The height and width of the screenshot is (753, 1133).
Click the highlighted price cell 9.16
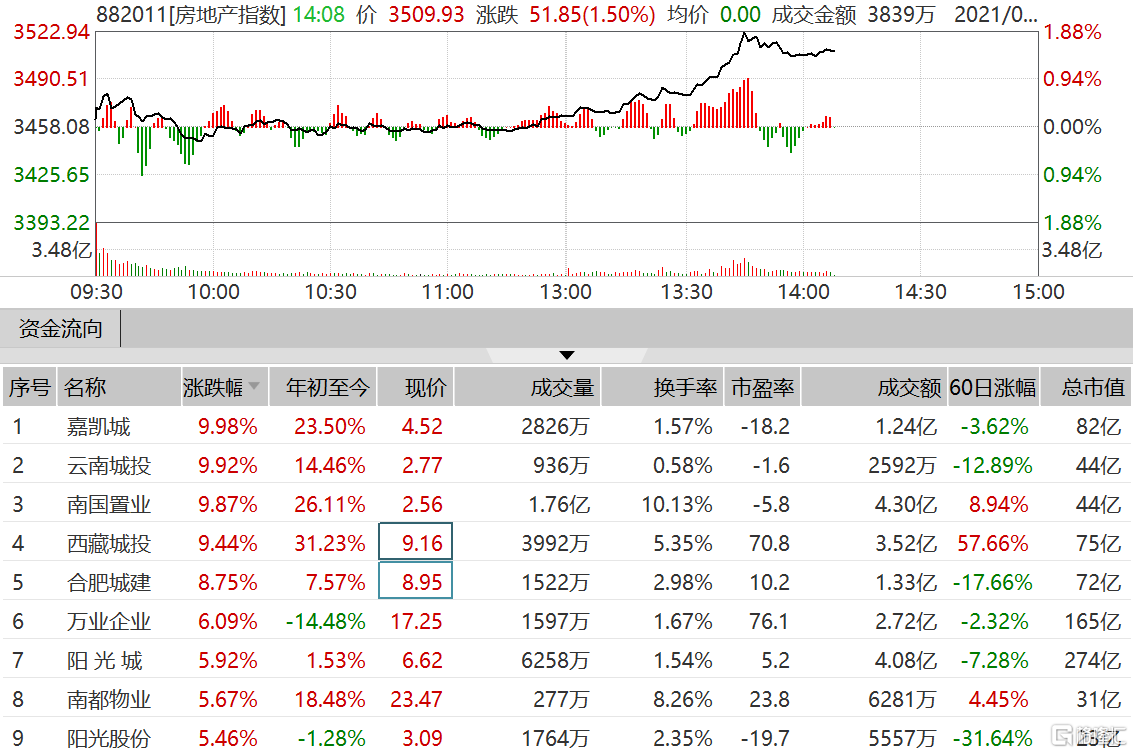coord(415,541)
